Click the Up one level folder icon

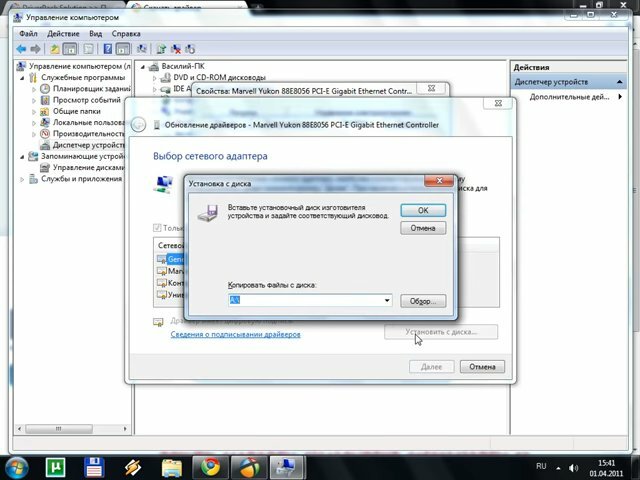pyautogui.click(x=55, y=49)
